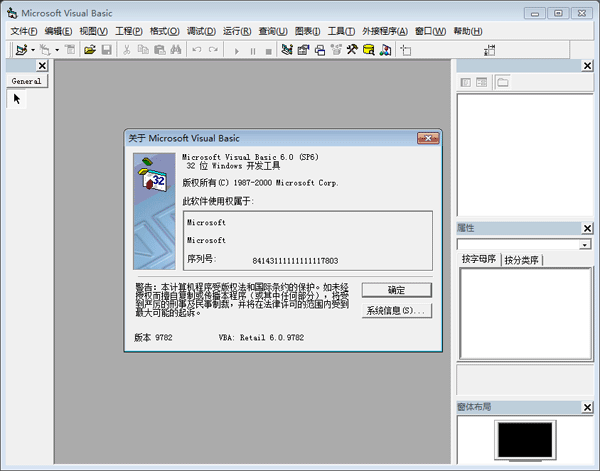The width and height of the screenshot is (600, 471).
Task: Click the Paste clipboard icon
Action: click(x=160, y=50)
